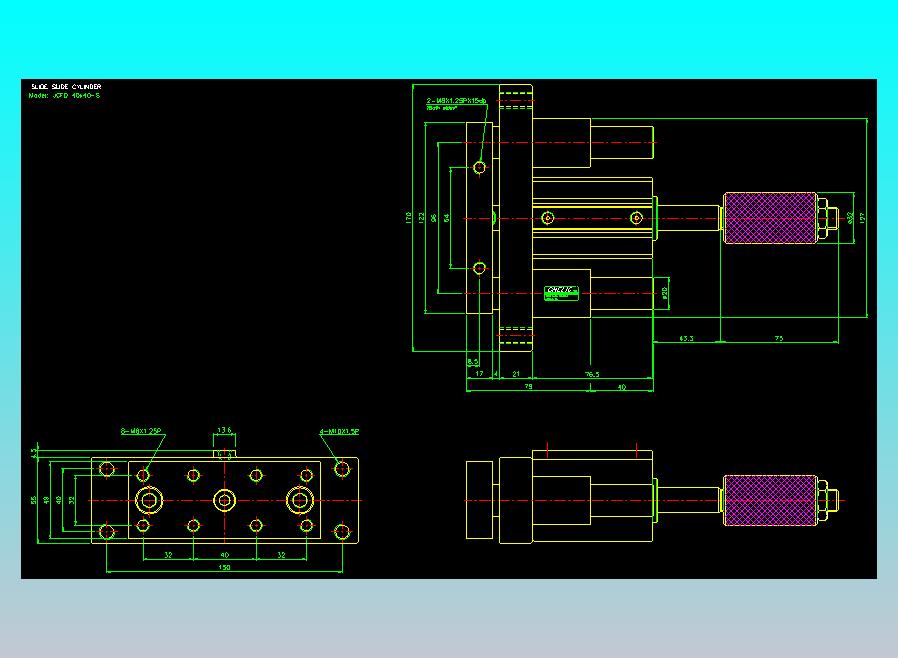Select the 75 dimension under knob
Image resolution: width=898 pixels, height=658 pixels.
coord(779,338)
